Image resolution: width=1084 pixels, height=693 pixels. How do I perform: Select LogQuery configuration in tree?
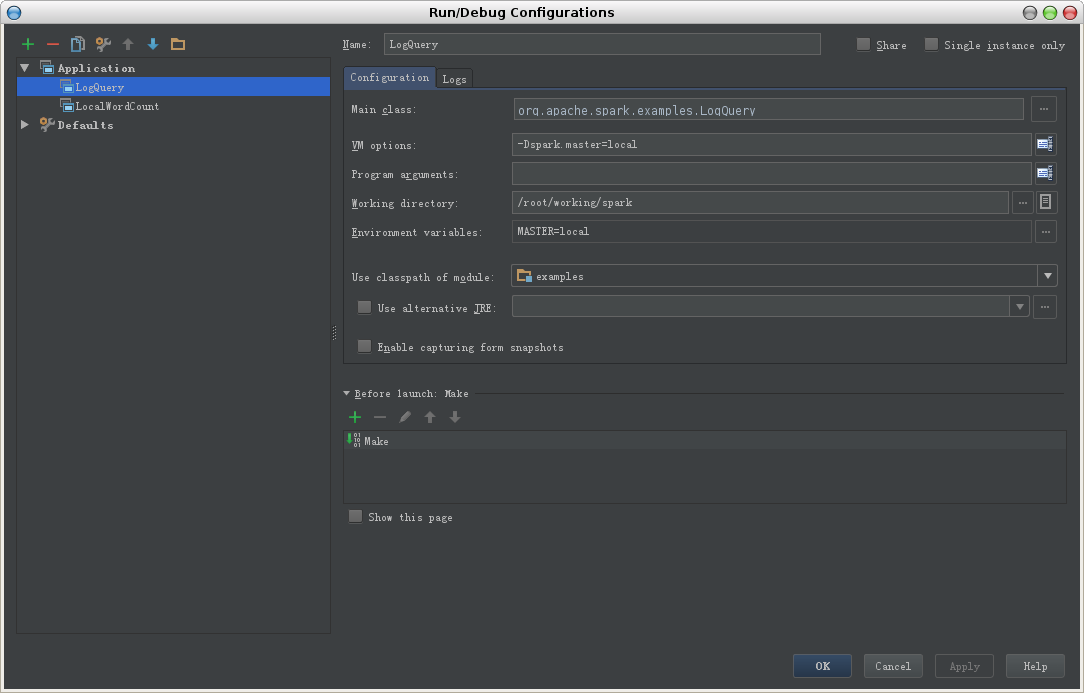pyautogui.click(x=174, y=86)
